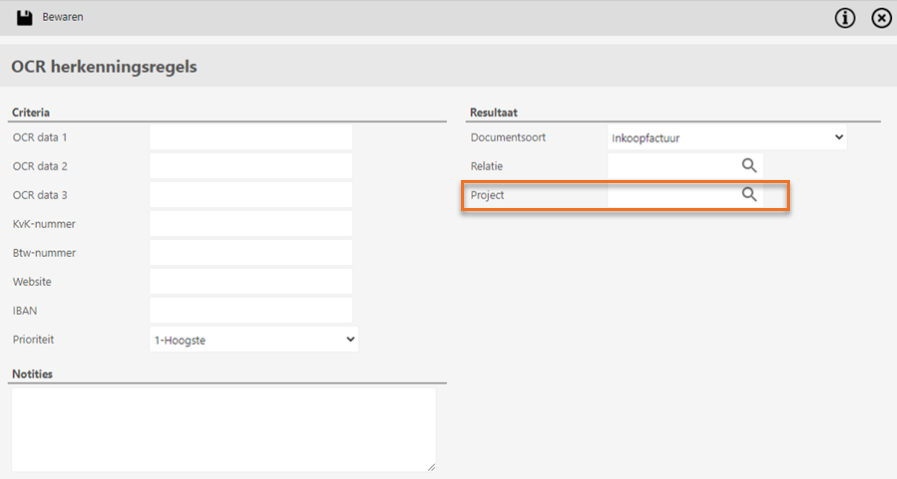Image resolution: width=897 pixels, height=479 pixels.
Task: Click the Relatie text field
Action: 673,166
